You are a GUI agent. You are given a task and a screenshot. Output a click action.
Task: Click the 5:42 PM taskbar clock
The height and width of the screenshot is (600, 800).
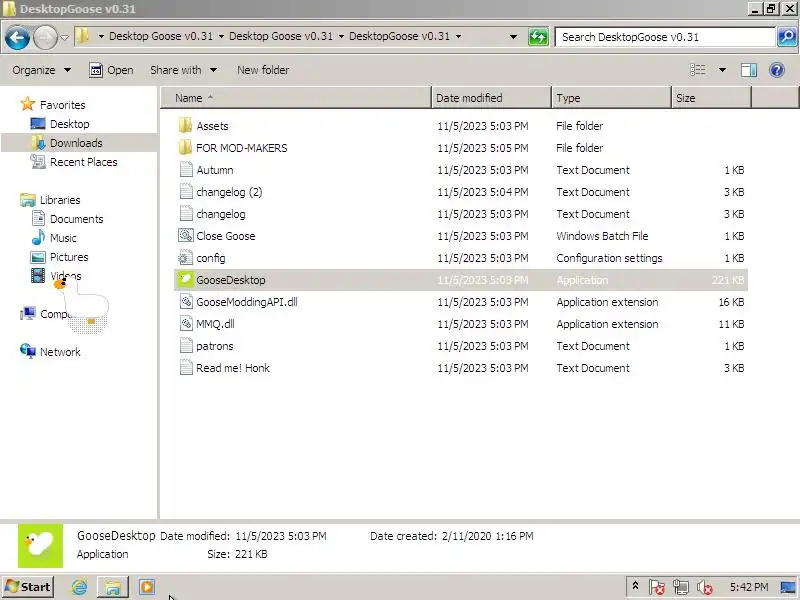click(748, 587)
